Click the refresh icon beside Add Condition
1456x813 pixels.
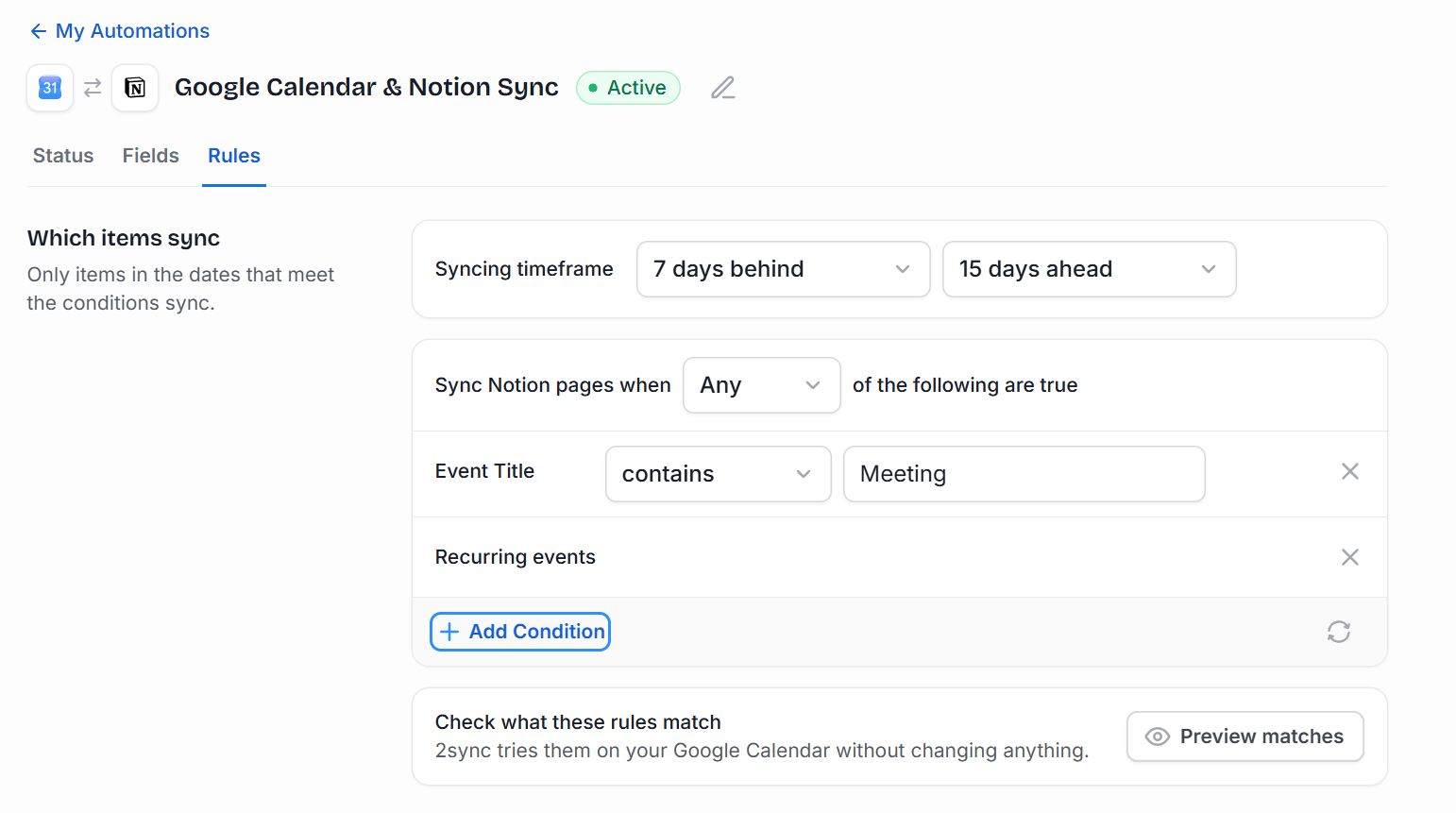click(1339, 632)
